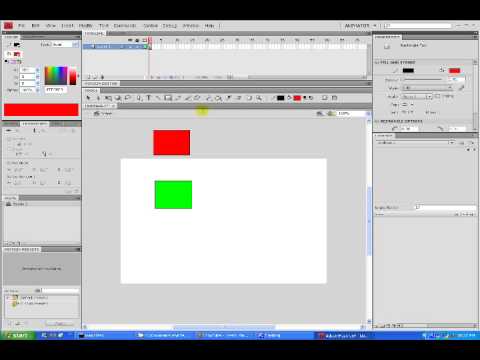Expand the Default Presets folder
This screenshot has width=480, height=360.
[x=9, y=297]
